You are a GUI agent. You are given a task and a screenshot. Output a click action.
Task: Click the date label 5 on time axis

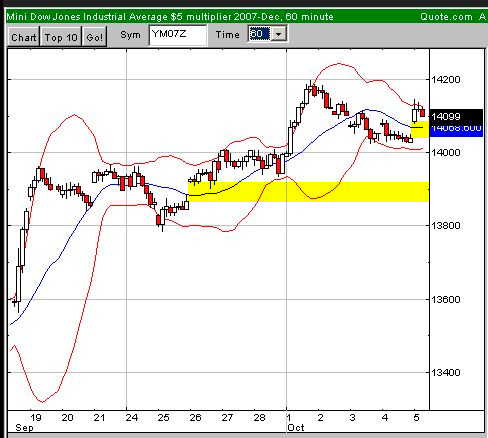416,418
